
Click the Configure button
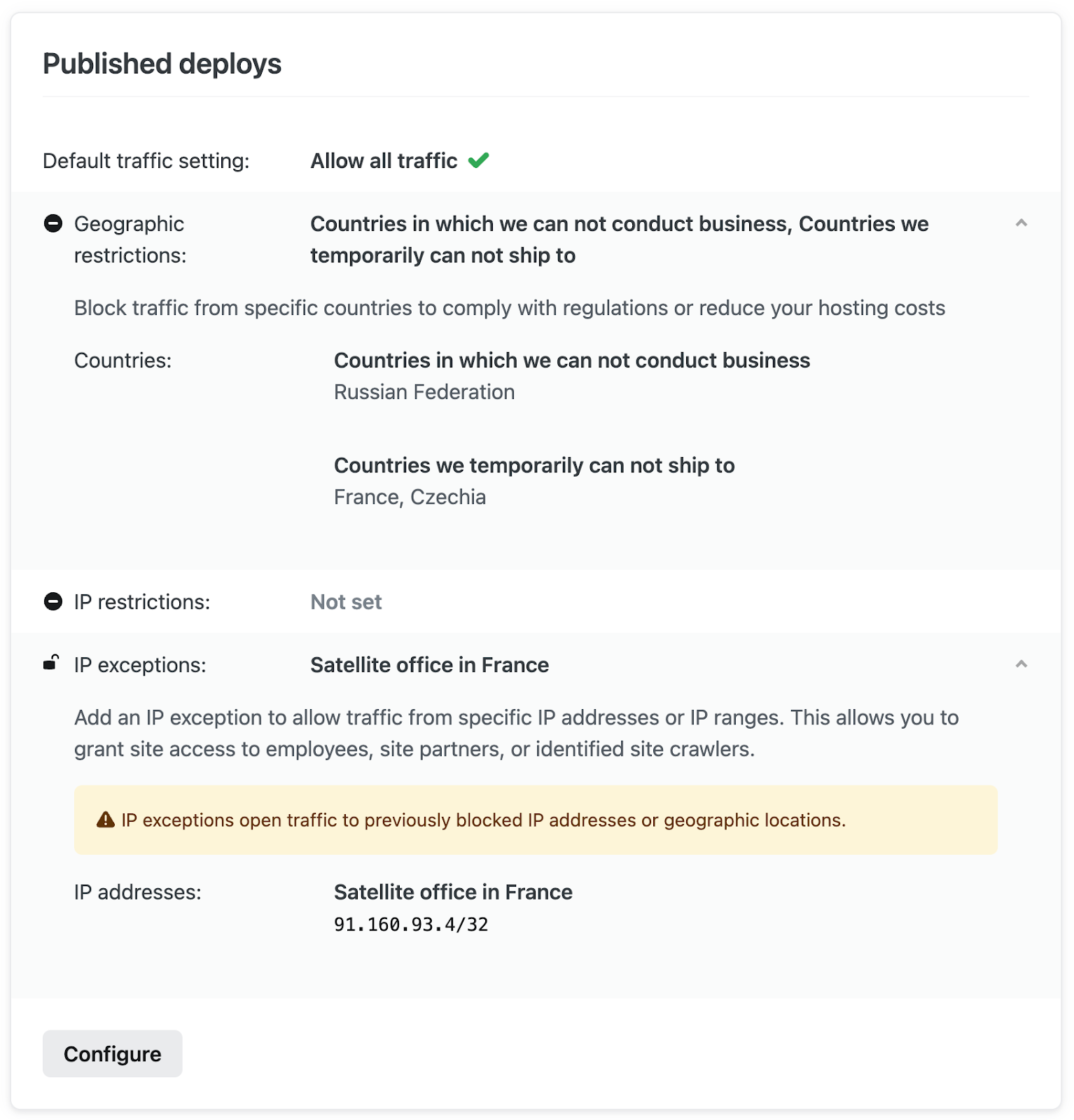coord(112,1053)
